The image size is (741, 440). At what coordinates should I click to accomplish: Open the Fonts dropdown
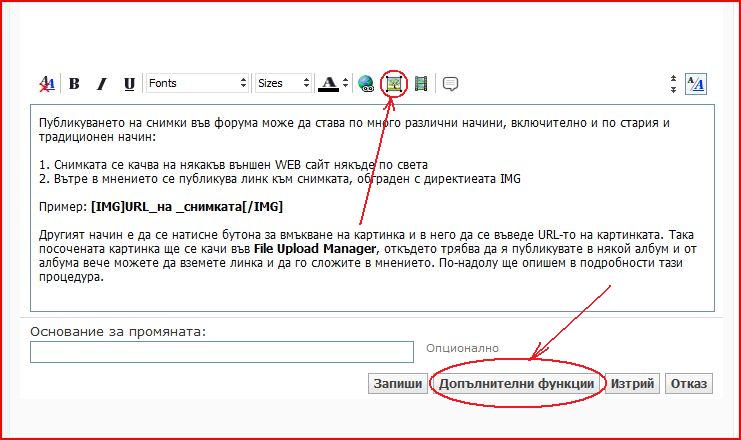point(196,84)
